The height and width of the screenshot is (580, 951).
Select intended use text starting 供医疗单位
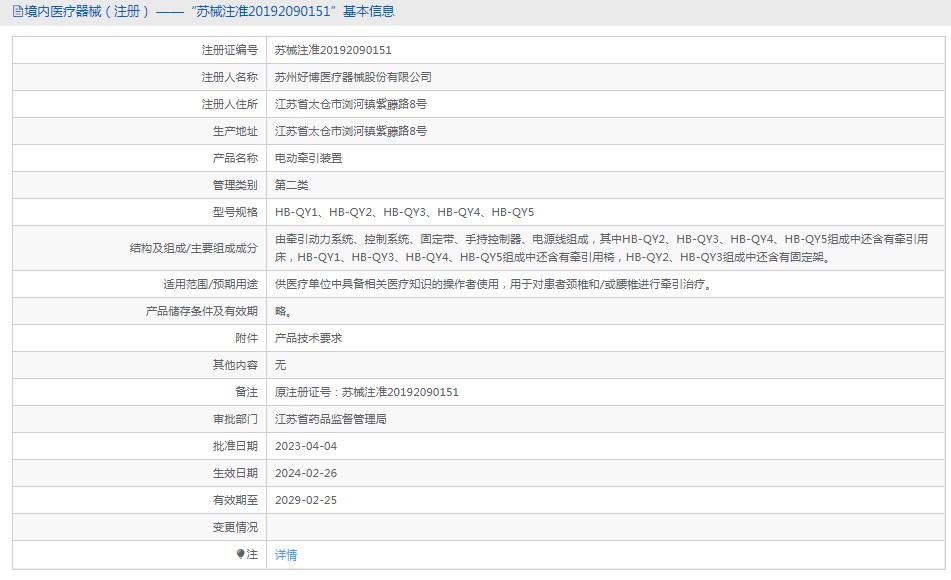(x=494, y=284)
